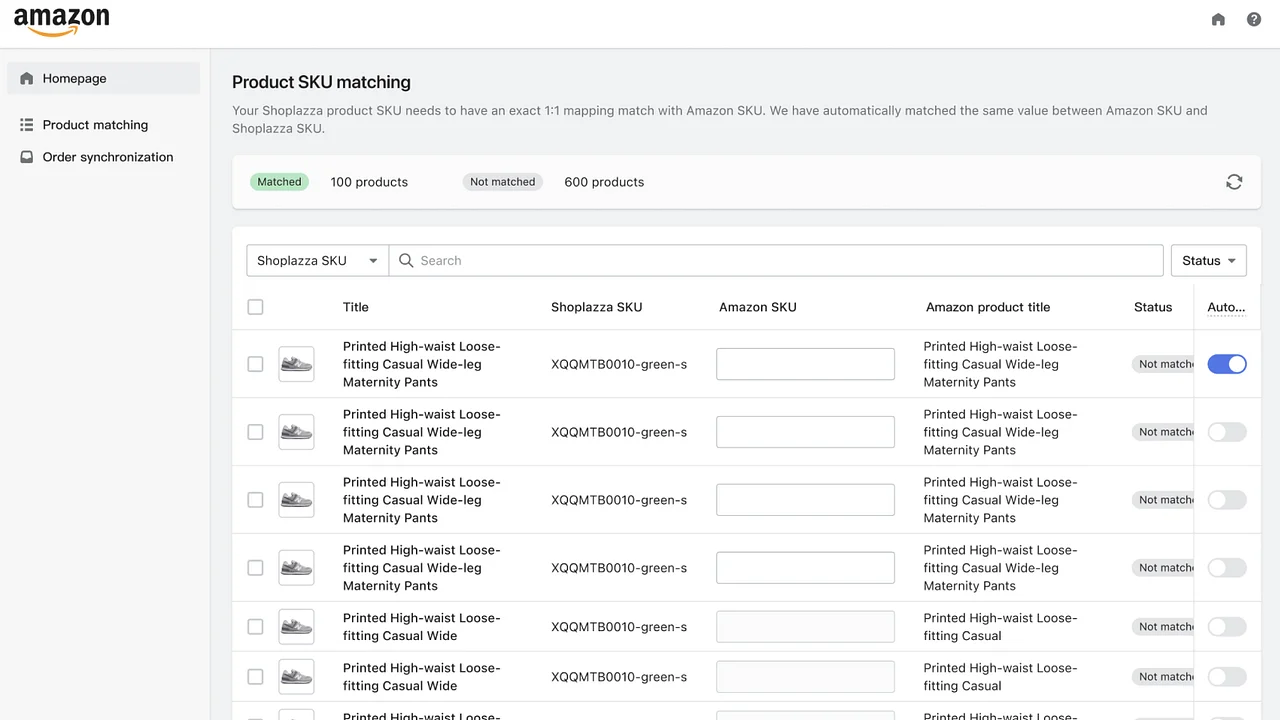Click the Amazon logo
Screen dimensions: 1280x720
click(x=62, y=22)
